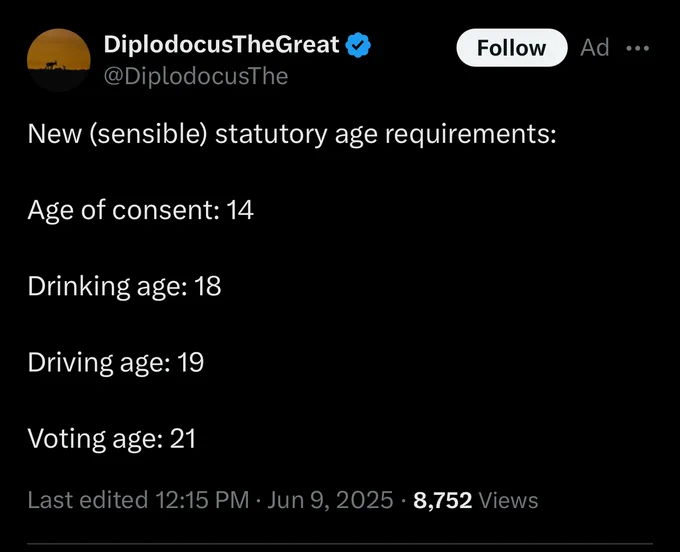Click the DiplodocusTheGreat display name
Viewport: 680px width, 552px height.
(221, 45)
